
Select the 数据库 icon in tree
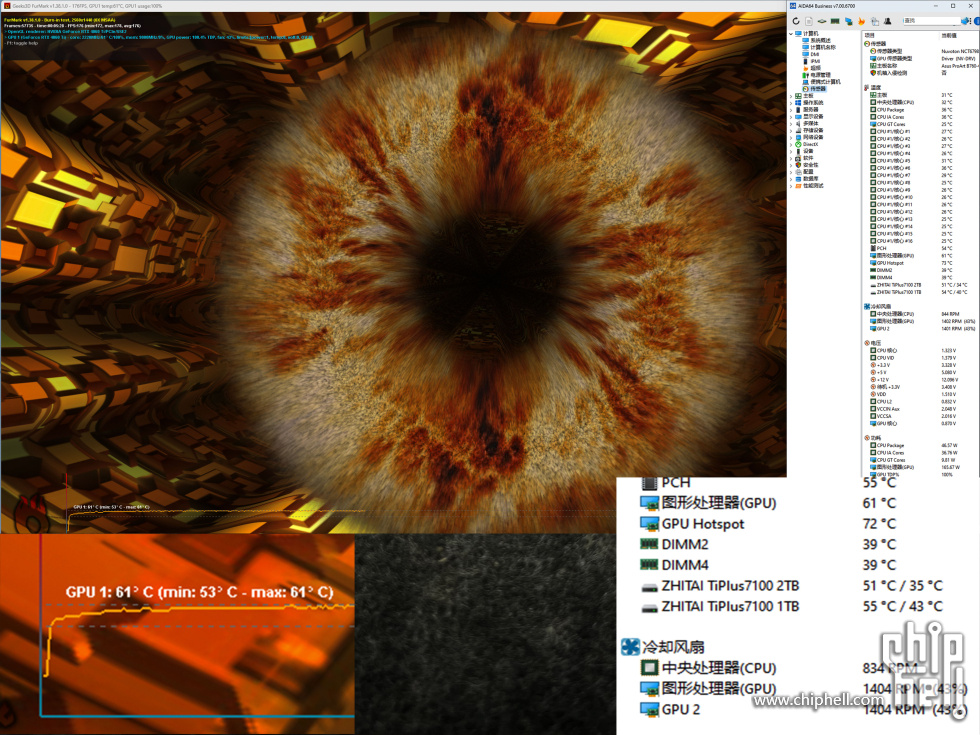[x=799, y=178]
